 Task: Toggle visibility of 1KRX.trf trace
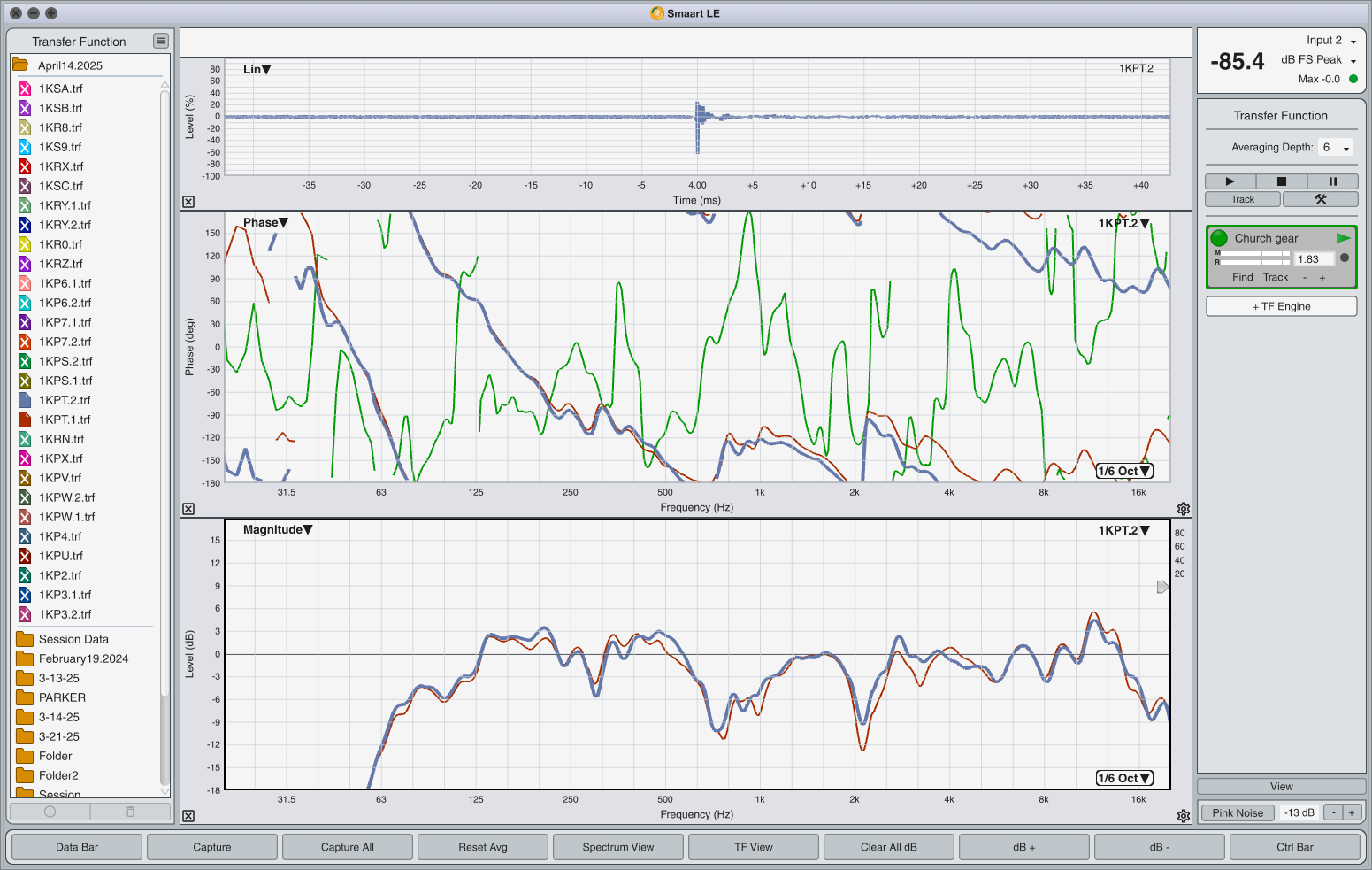25,166
